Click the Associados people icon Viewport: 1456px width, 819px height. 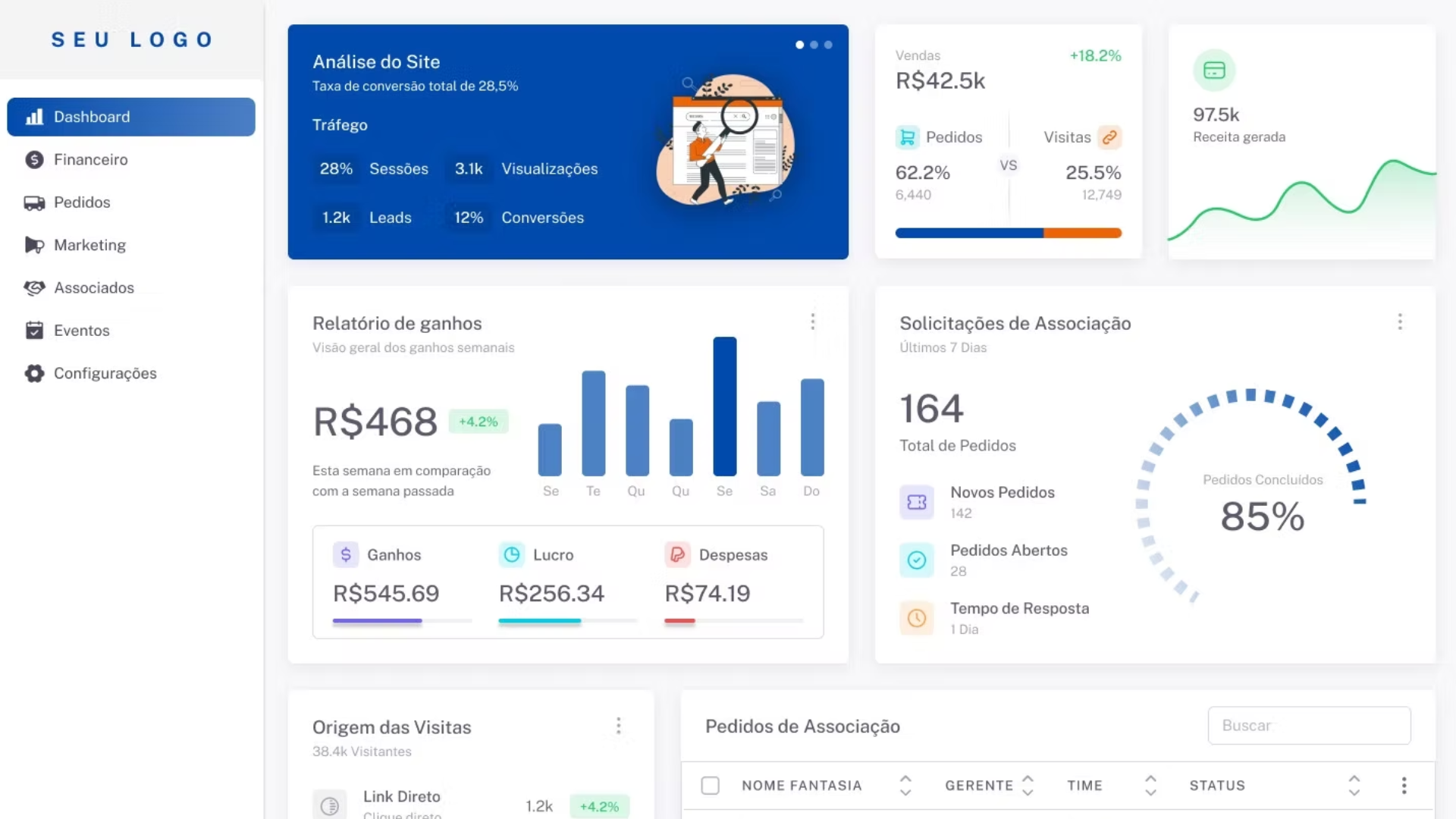point(34,287)
